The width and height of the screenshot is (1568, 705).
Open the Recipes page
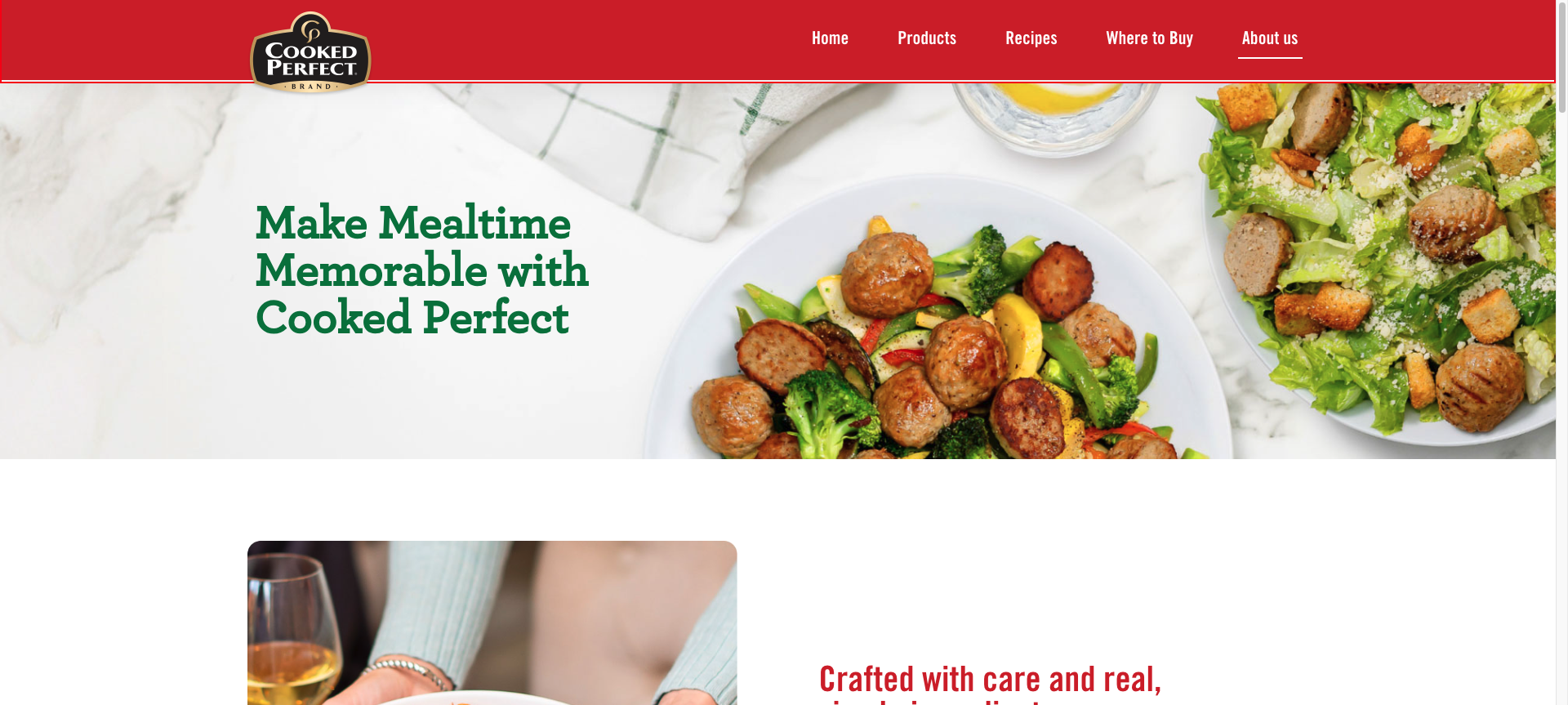point(1031,38)
